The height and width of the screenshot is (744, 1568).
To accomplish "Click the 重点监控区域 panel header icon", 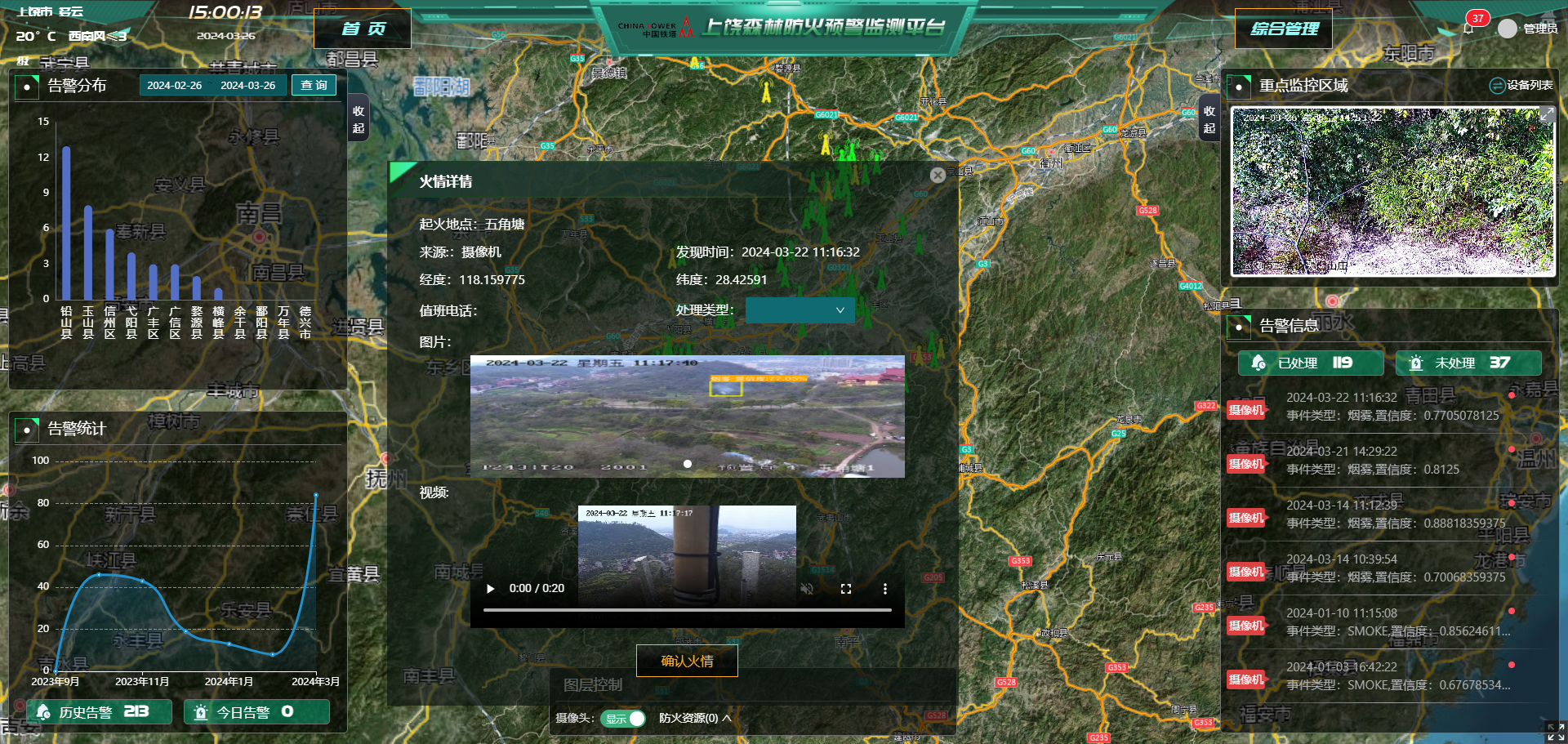I will point(1239,86).
